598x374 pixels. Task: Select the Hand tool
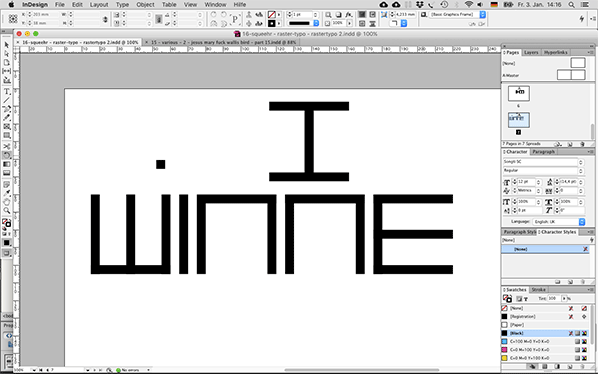[6, 202]
